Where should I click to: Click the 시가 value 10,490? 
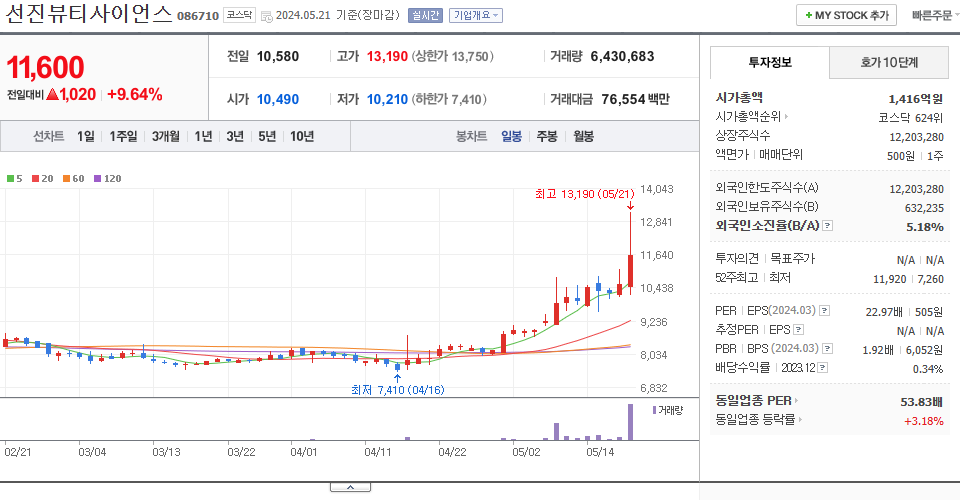pyautogui.click(x=278, y=99)
